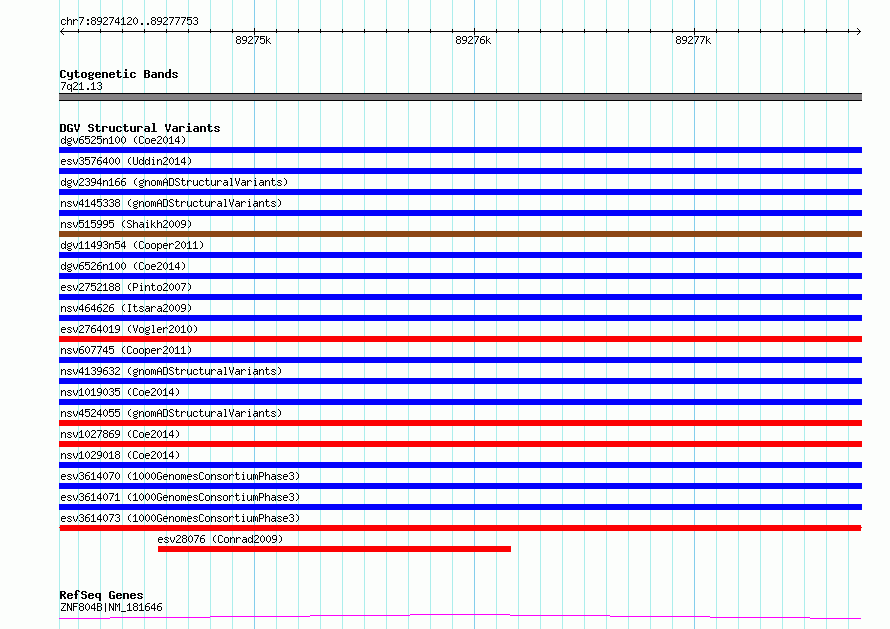
Task: Click the 7q21.13 cytogenetic band label
Action: 81,86
